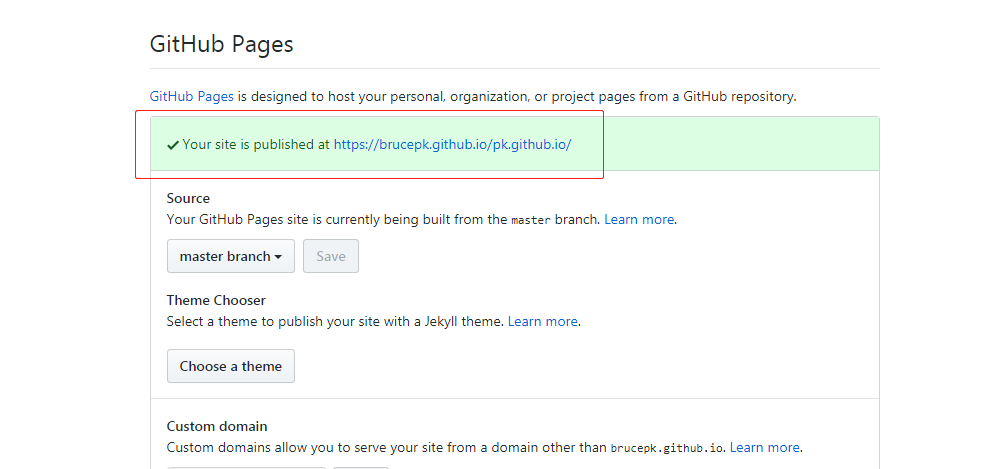
Task: Open Learn more link for Custom domain
Action: [764, 448]
